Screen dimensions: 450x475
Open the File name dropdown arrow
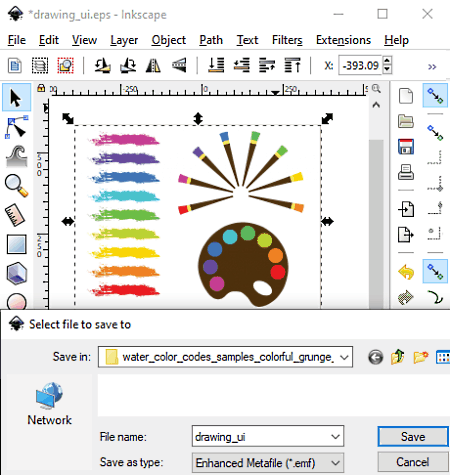(x=335, y=436)
